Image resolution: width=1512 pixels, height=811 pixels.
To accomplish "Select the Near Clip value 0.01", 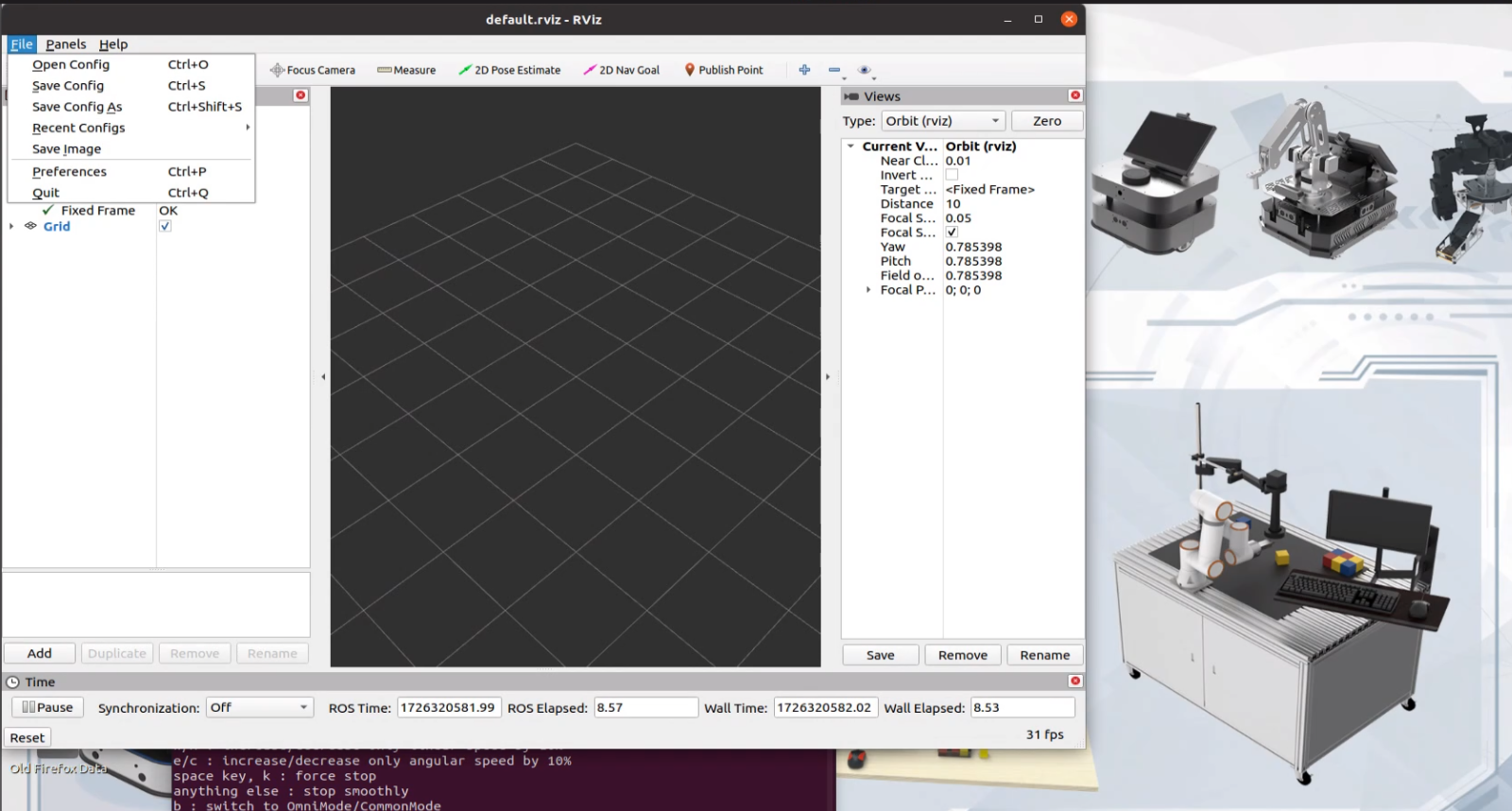I will (958, 161).
